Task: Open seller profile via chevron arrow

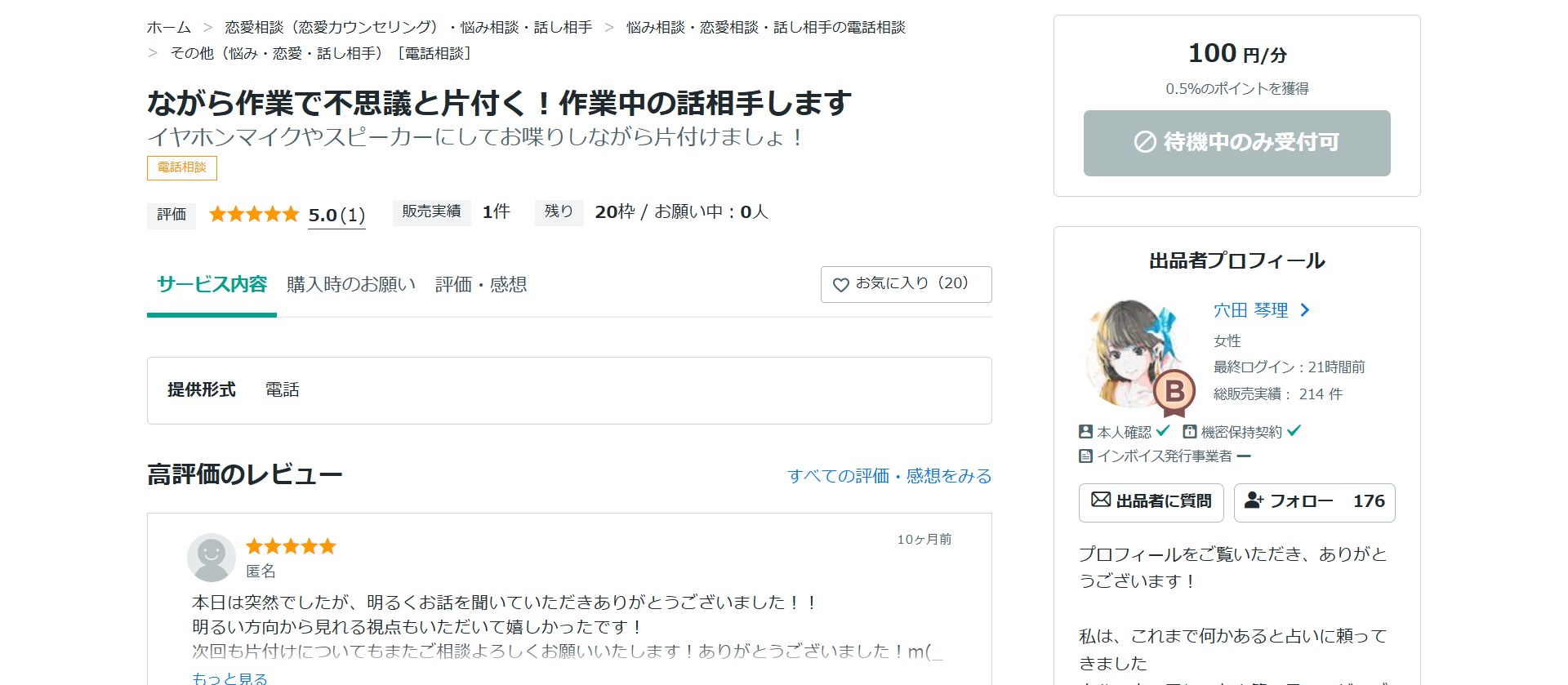Action: (1305, 310)
